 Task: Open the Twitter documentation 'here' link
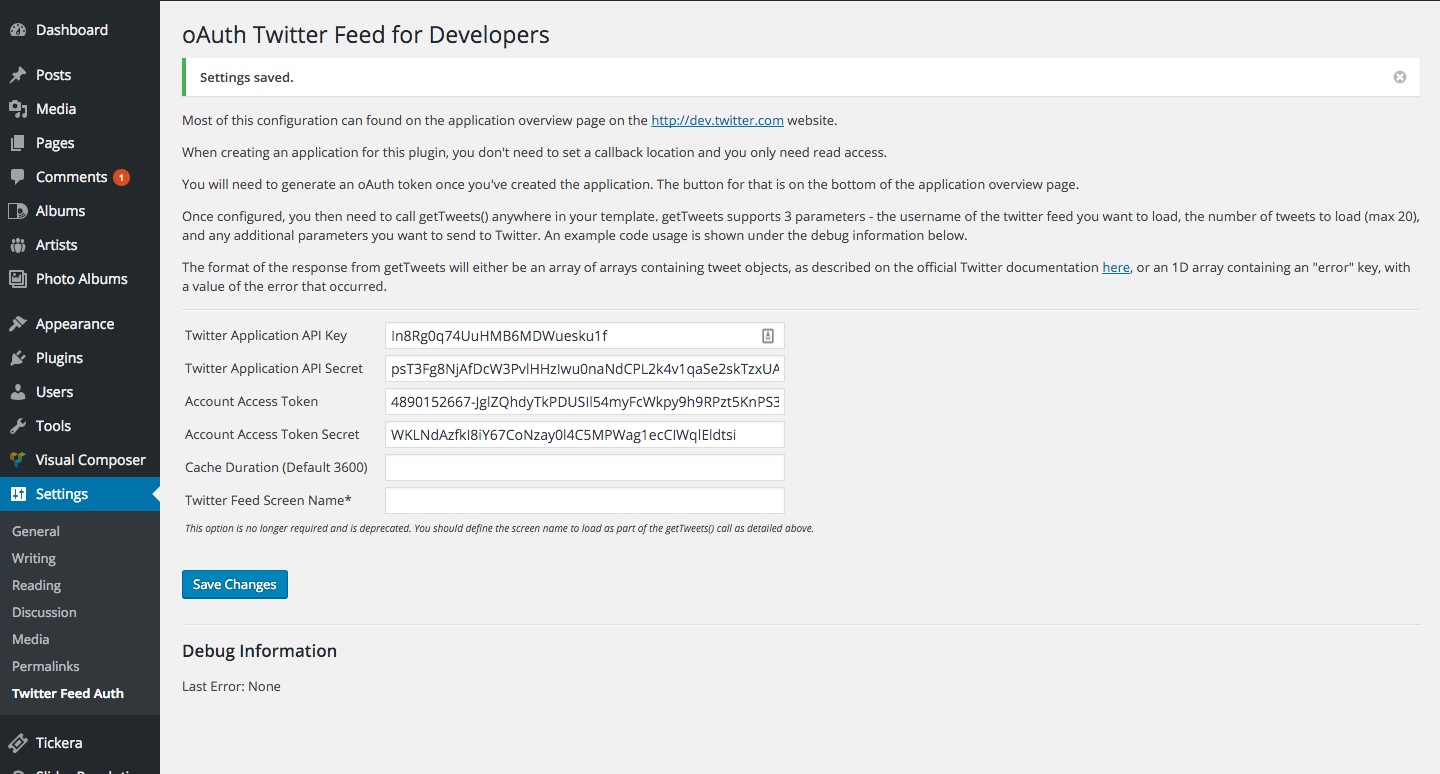1116,268
